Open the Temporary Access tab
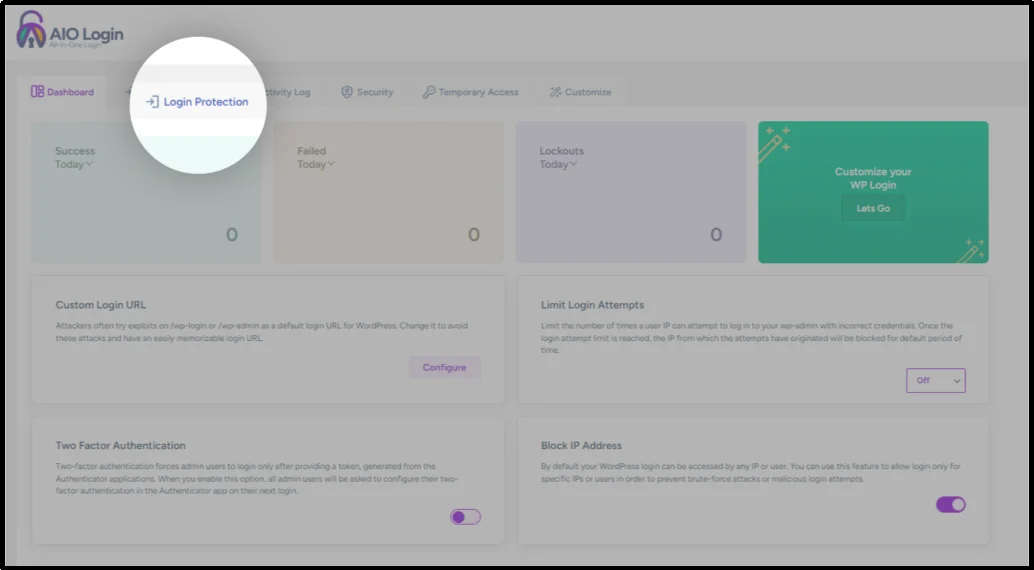The image size is (1034, 570). click(x=470, y=92)
